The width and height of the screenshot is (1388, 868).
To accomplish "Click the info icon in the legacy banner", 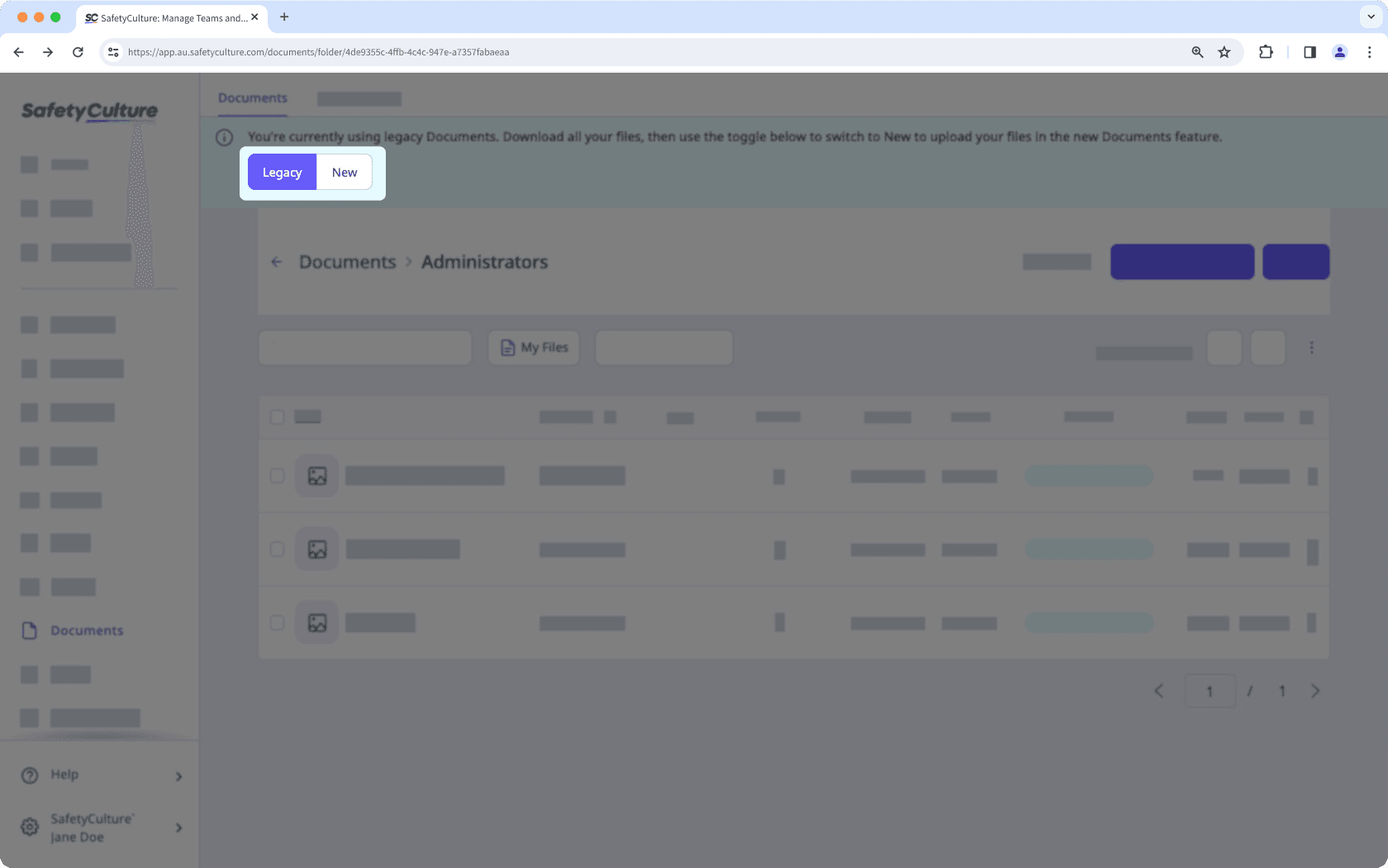I will point(224,138).
